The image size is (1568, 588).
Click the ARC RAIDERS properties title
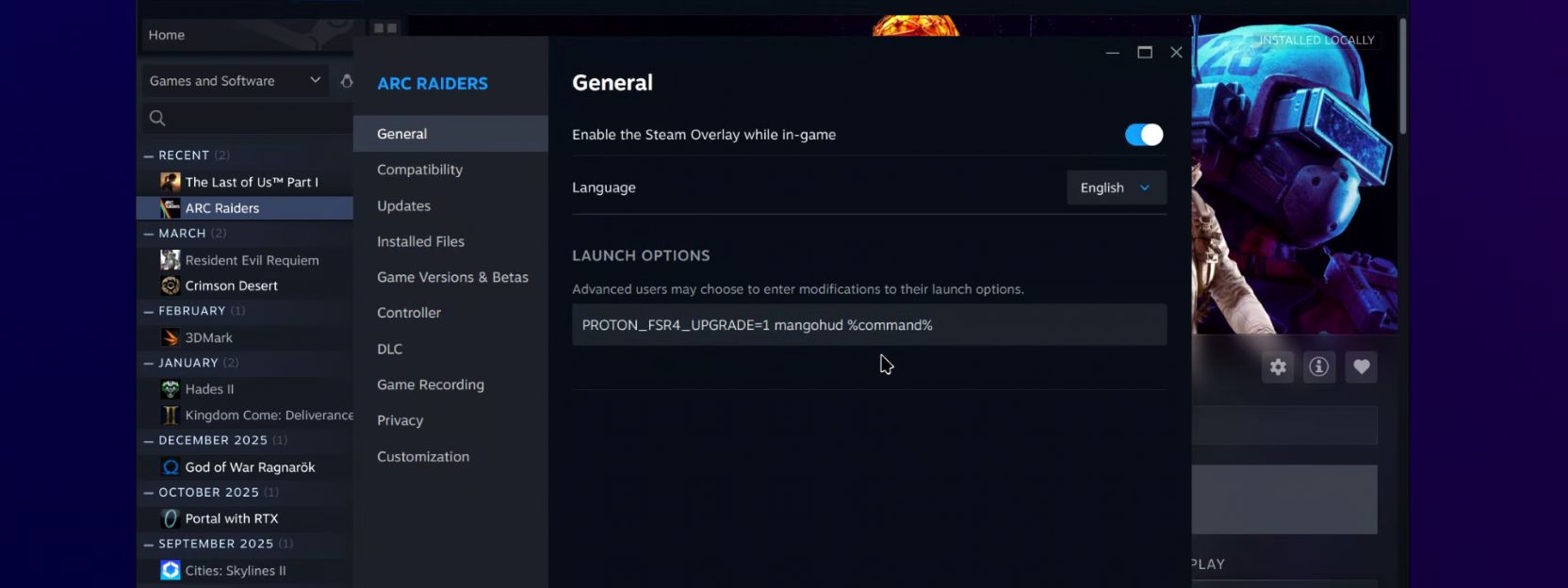pos(433,84)
